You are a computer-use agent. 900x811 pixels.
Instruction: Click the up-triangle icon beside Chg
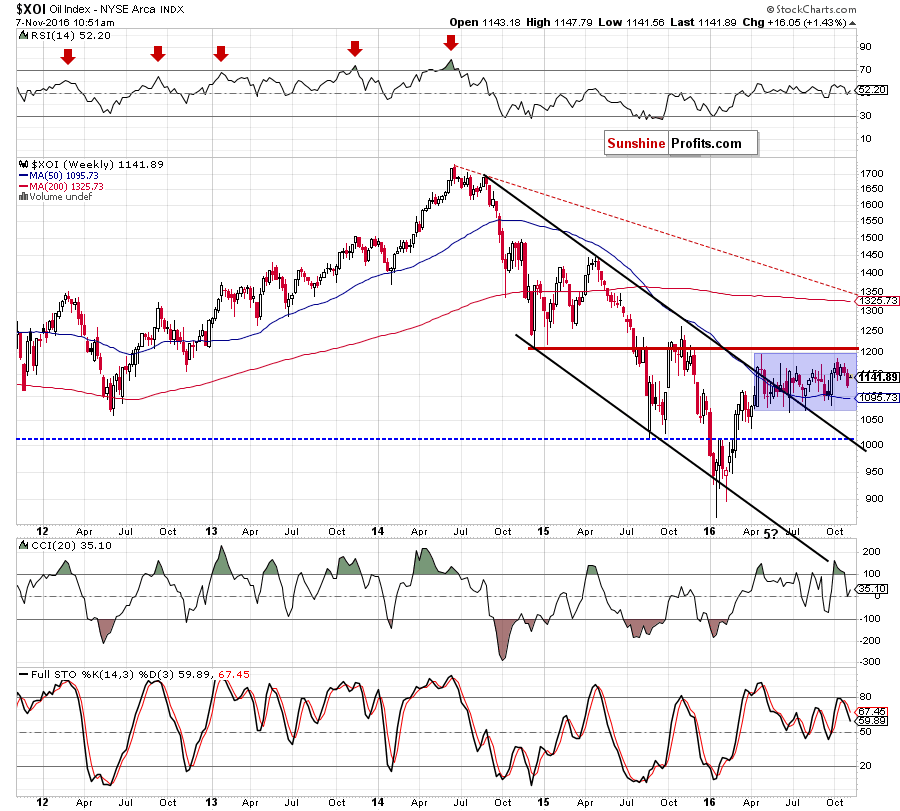(x=852, y=23)
